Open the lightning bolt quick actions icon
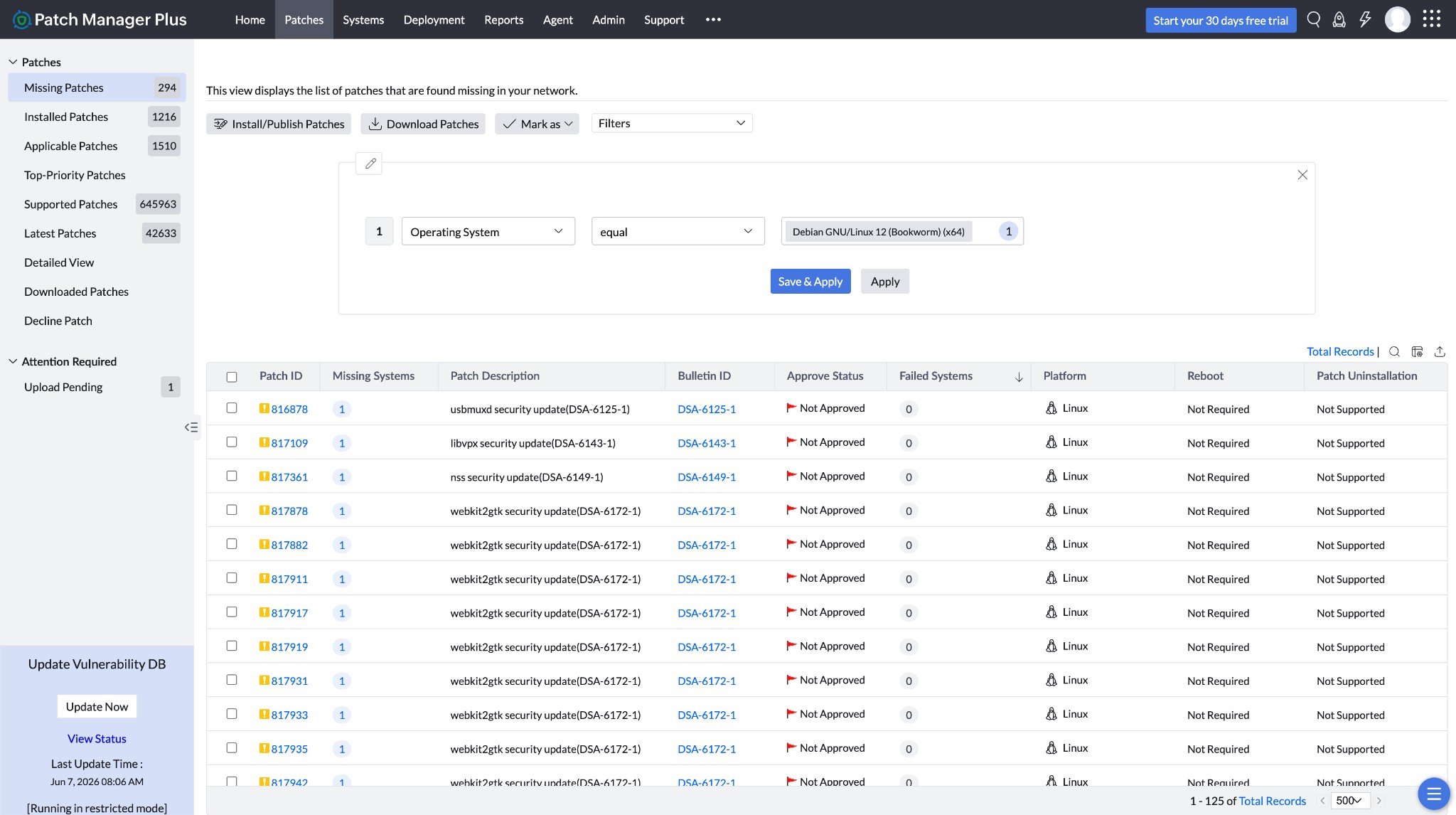 (1365, 20)
